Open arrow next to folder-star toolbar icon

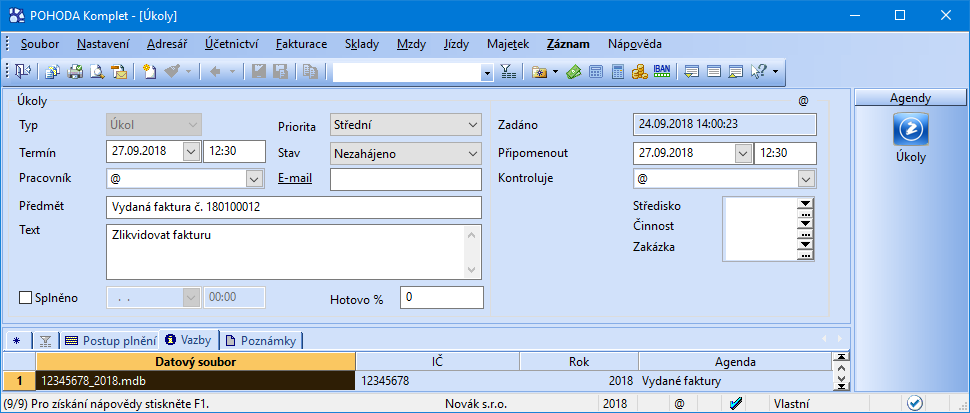(x=555, y=72)
